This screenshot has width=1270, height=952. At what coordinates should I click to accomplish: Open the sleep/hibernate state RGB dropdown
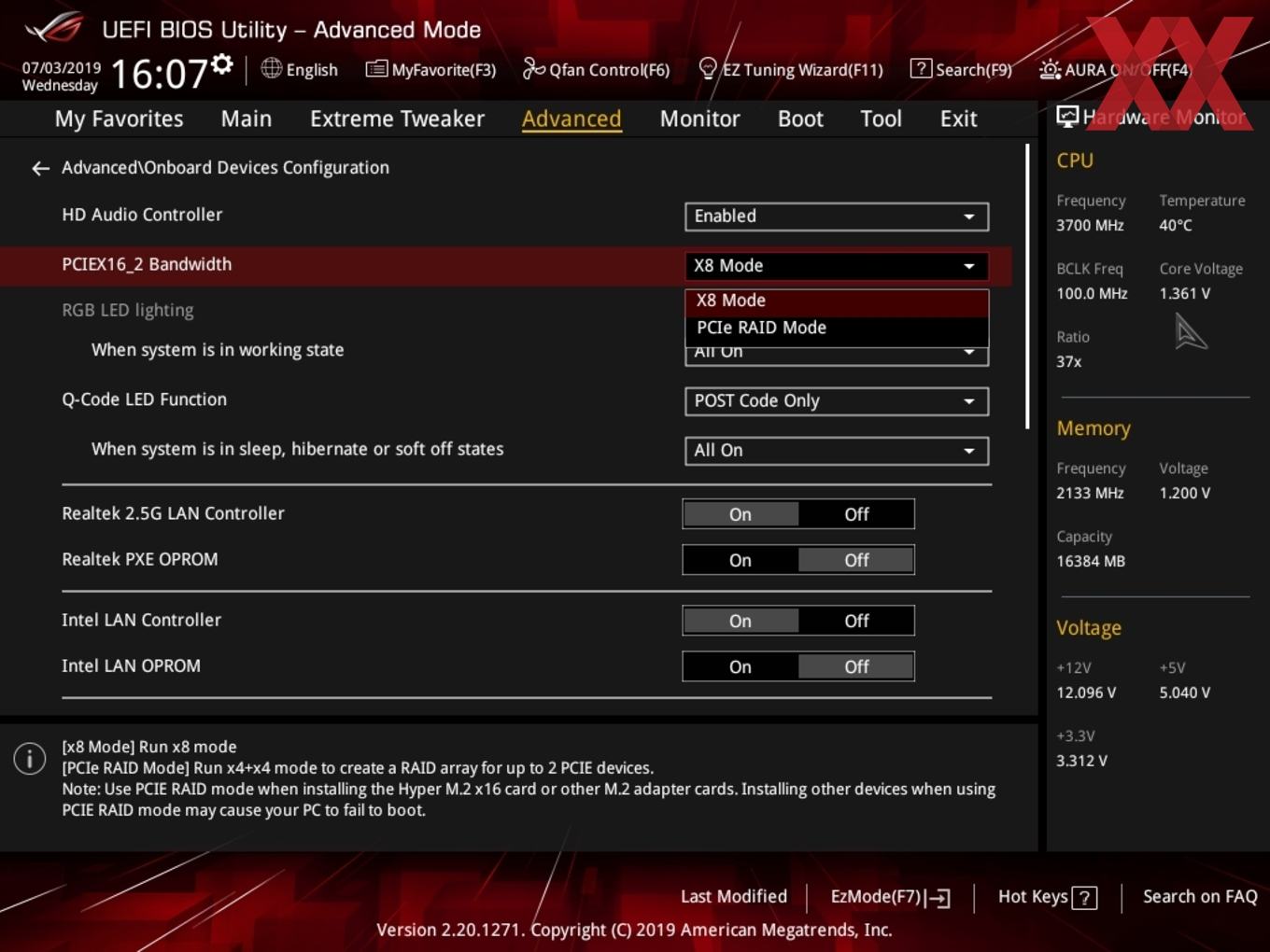[836, 451]
